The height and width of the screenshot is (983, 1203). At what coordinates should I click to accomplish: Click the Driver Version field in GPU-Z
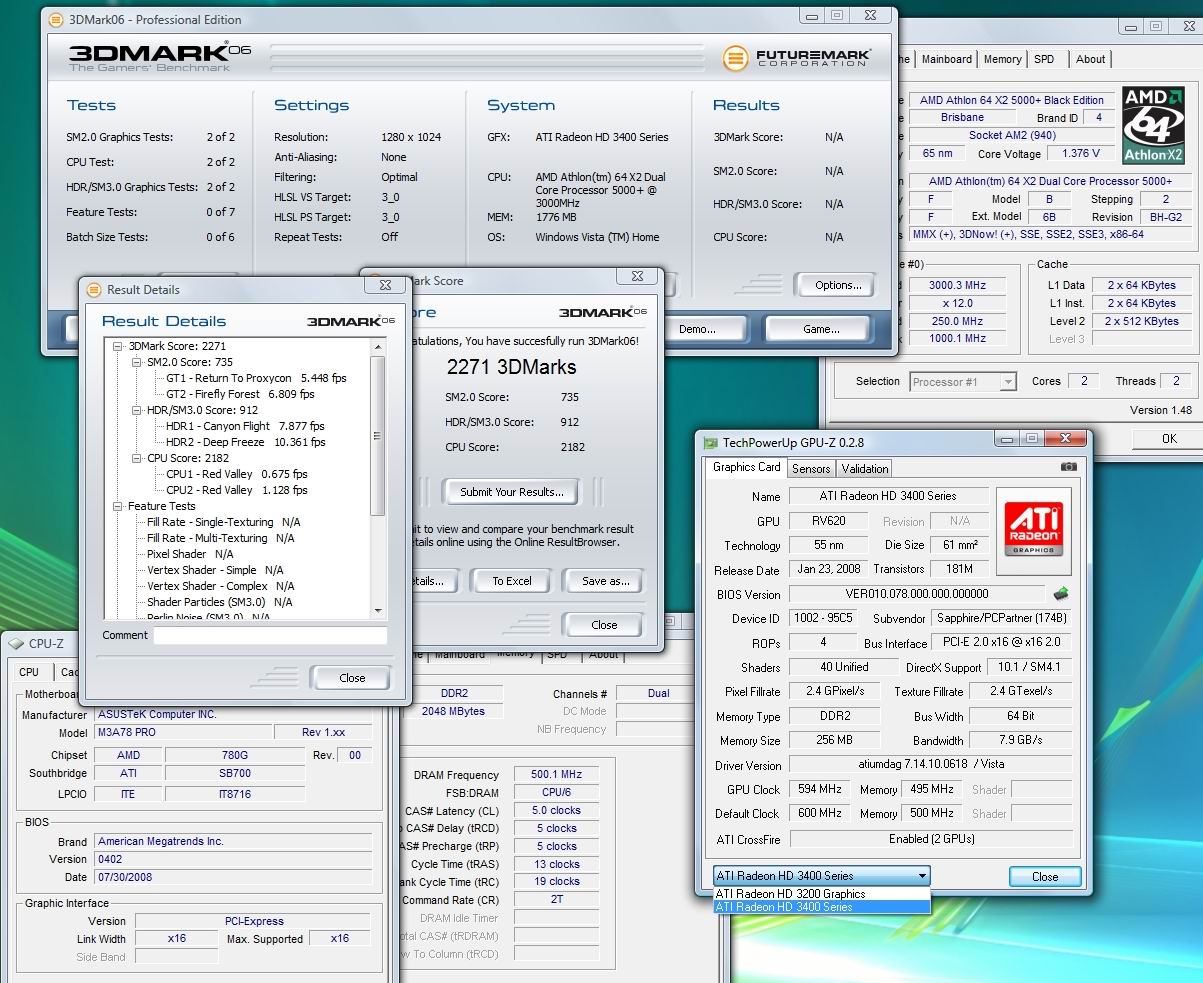pyautogui.click(x=930, y=766)
